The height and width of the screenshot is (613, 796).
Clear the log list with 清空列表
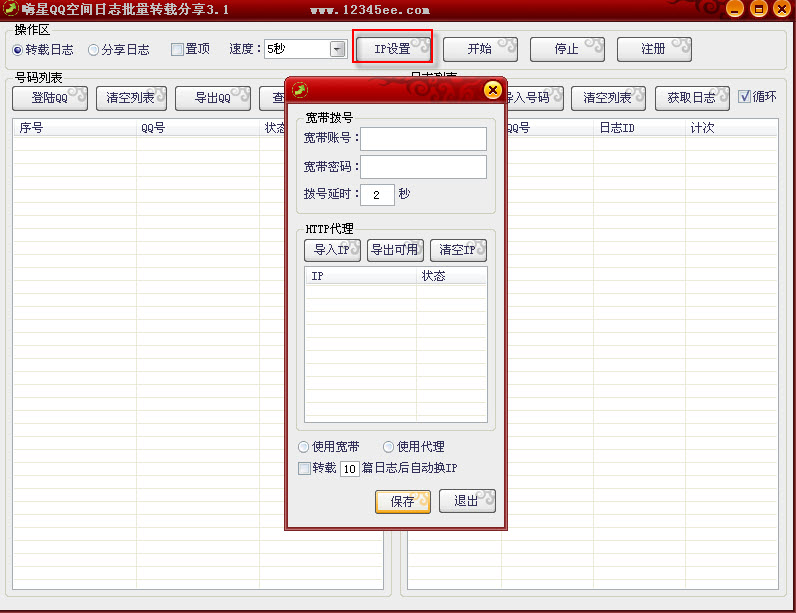(x=608, y=97)
